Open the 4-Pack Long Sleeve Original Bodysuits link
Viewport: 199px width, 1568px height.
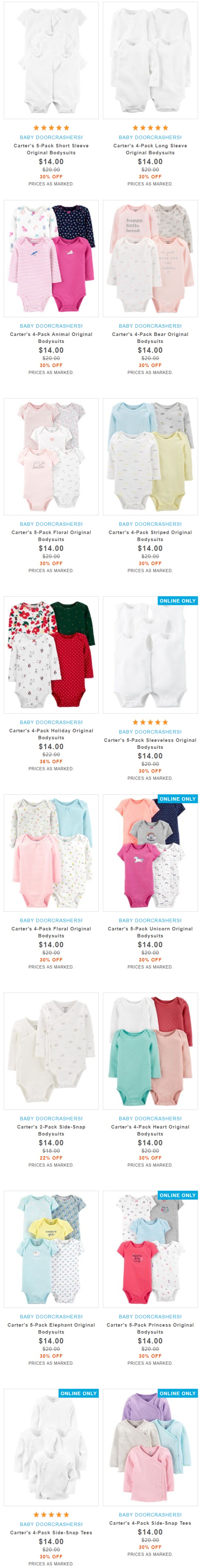point(150,149)
